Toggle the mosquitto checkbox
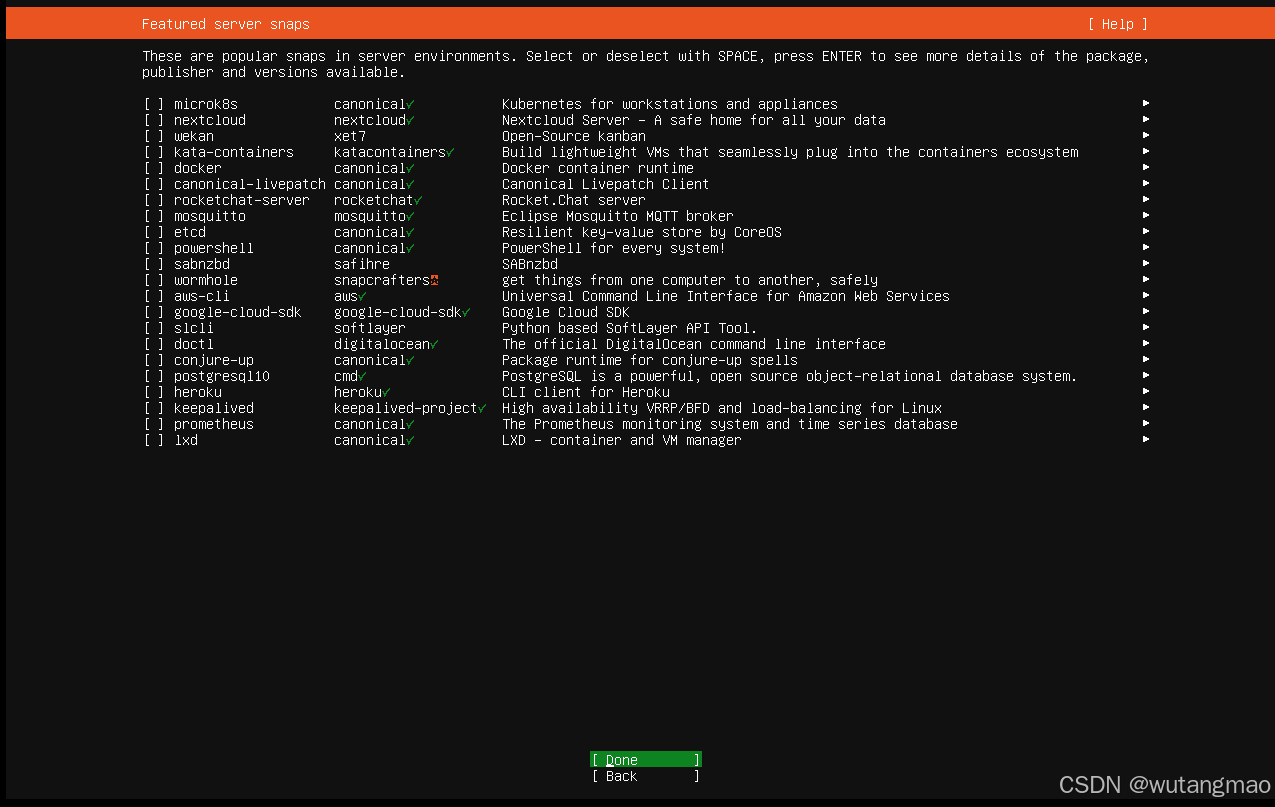The height and width of the screenshot is (807, 1275). tap(153, 216)
